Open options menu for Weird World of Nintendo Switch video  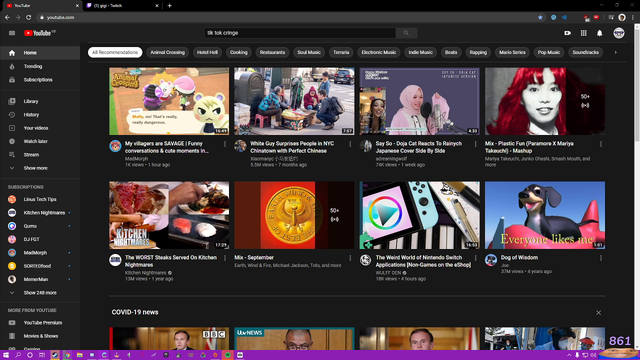(476, 258)
